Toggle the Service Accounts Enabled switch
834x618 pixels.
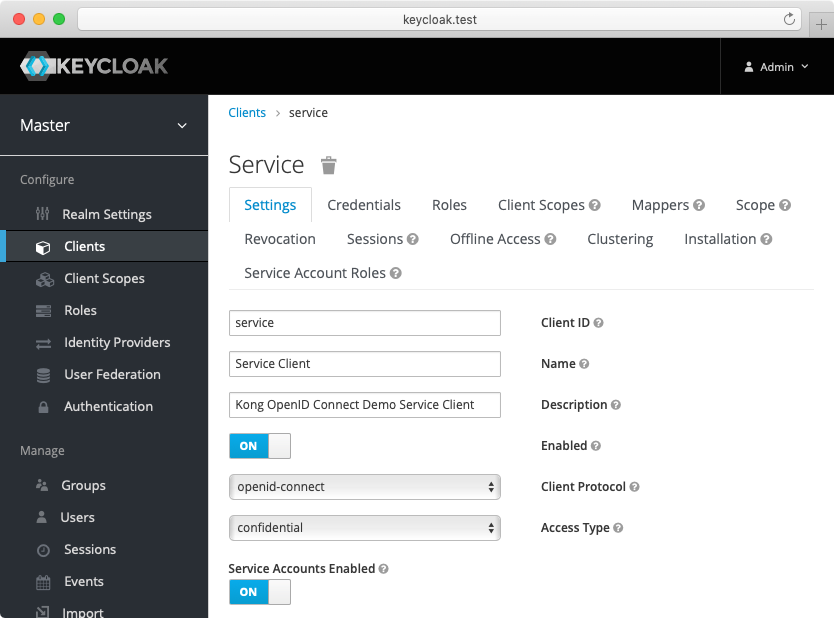(260, 592)
